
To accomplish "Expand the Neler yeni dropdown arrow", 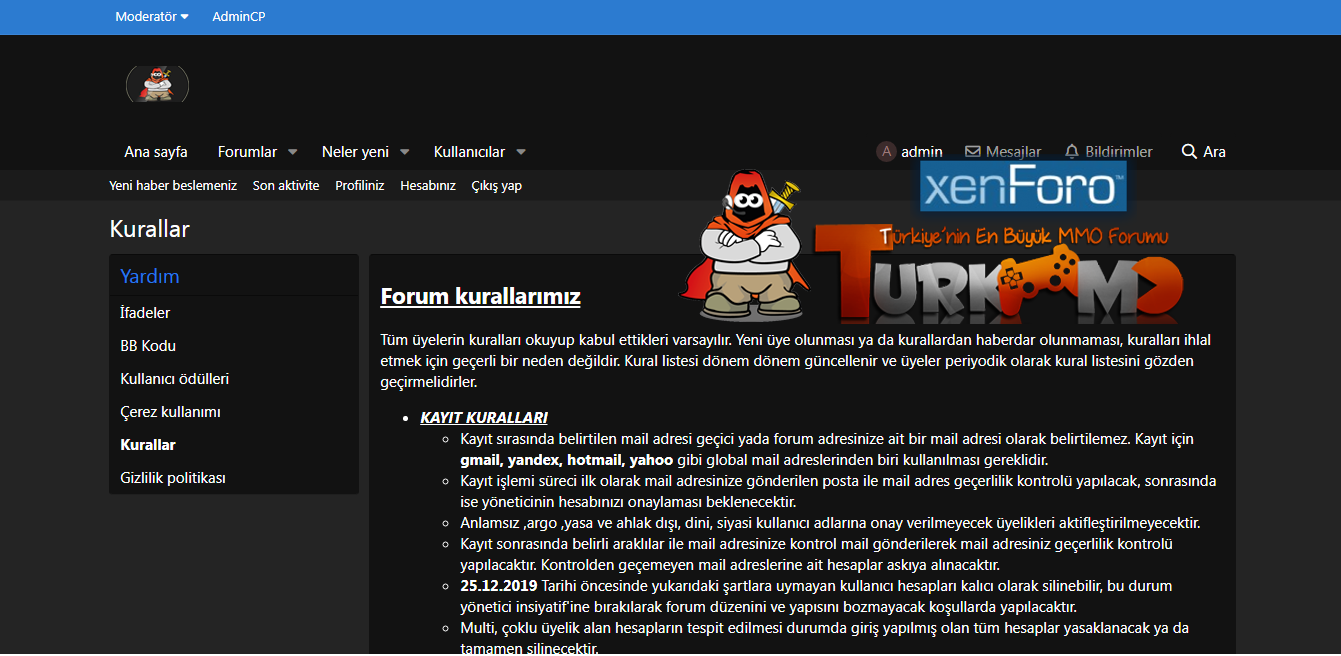I will point(405,152).
